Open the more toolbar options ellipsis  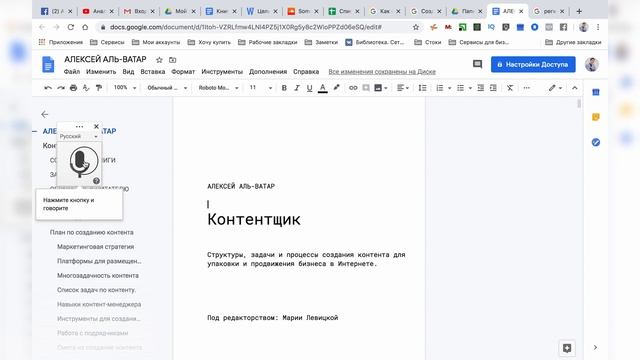pyautogui.click(x=527, y=88)
